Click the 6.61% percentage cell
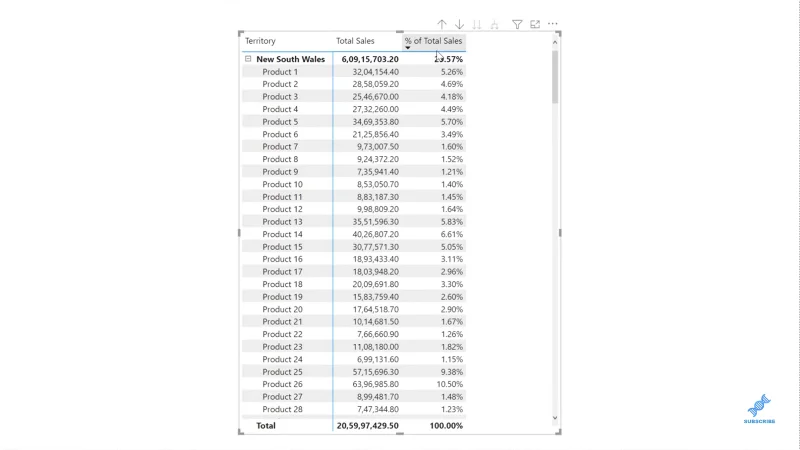Screen dimensions: 800x450 tap(452, 234)
